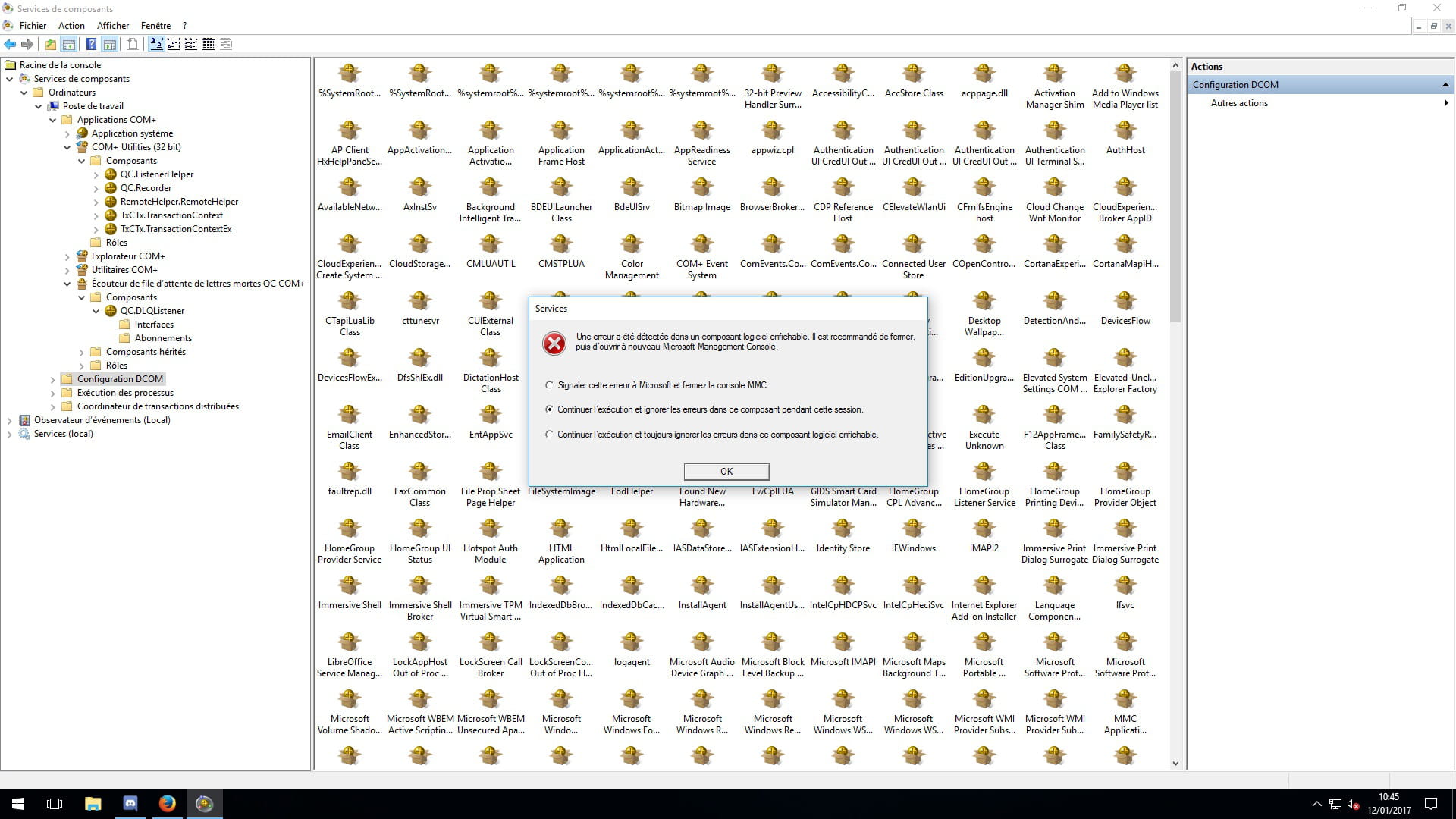Open File Explorer from the taskbar
This screenshot has width=1456, height=819.
click(x=93, y=804)
